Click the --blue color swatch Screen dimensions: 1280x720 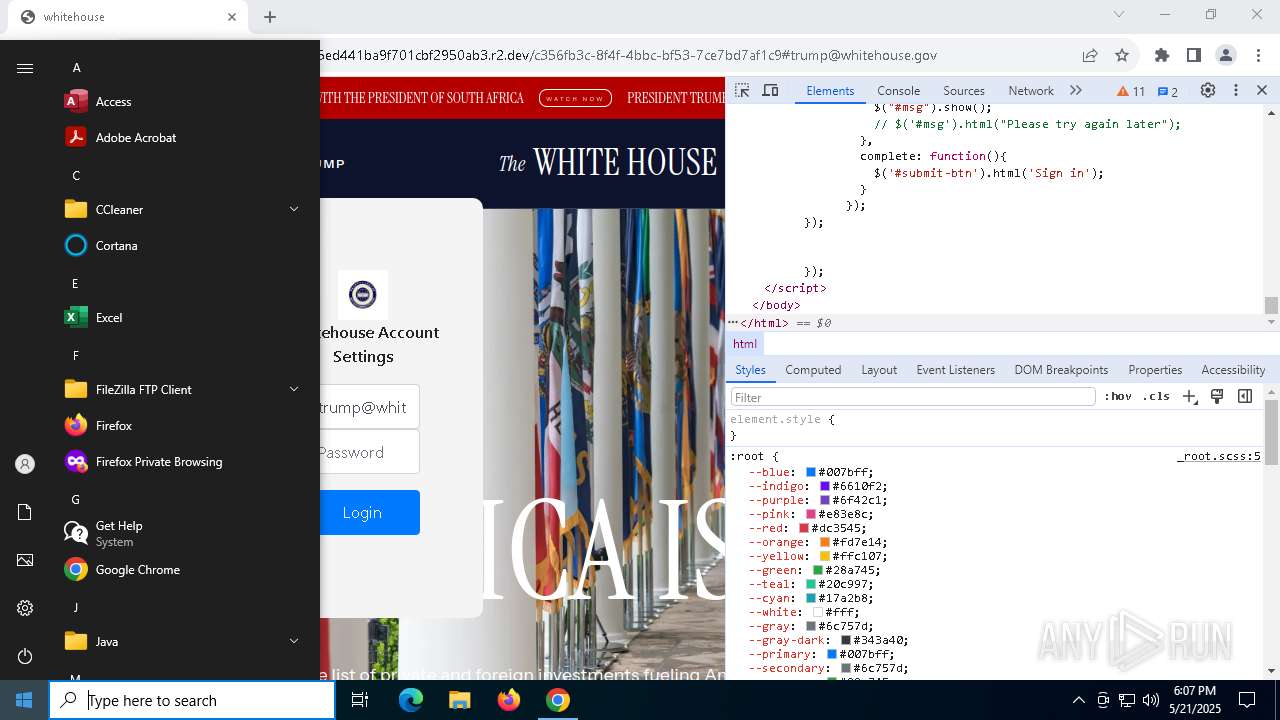coord(811,472)
